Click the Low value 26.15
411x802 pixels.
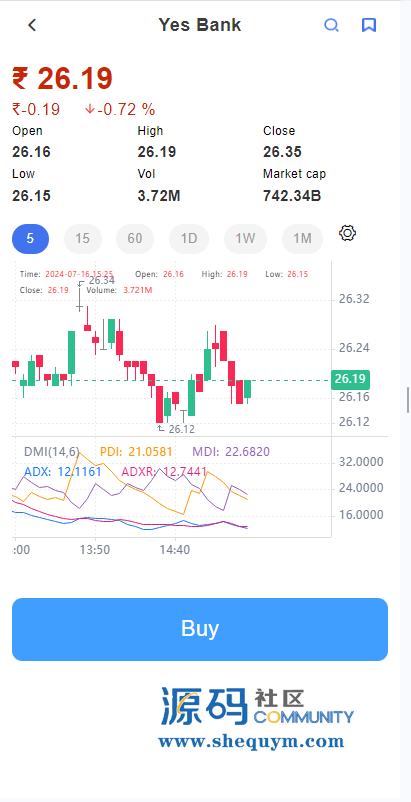click(x=31, y=196)
